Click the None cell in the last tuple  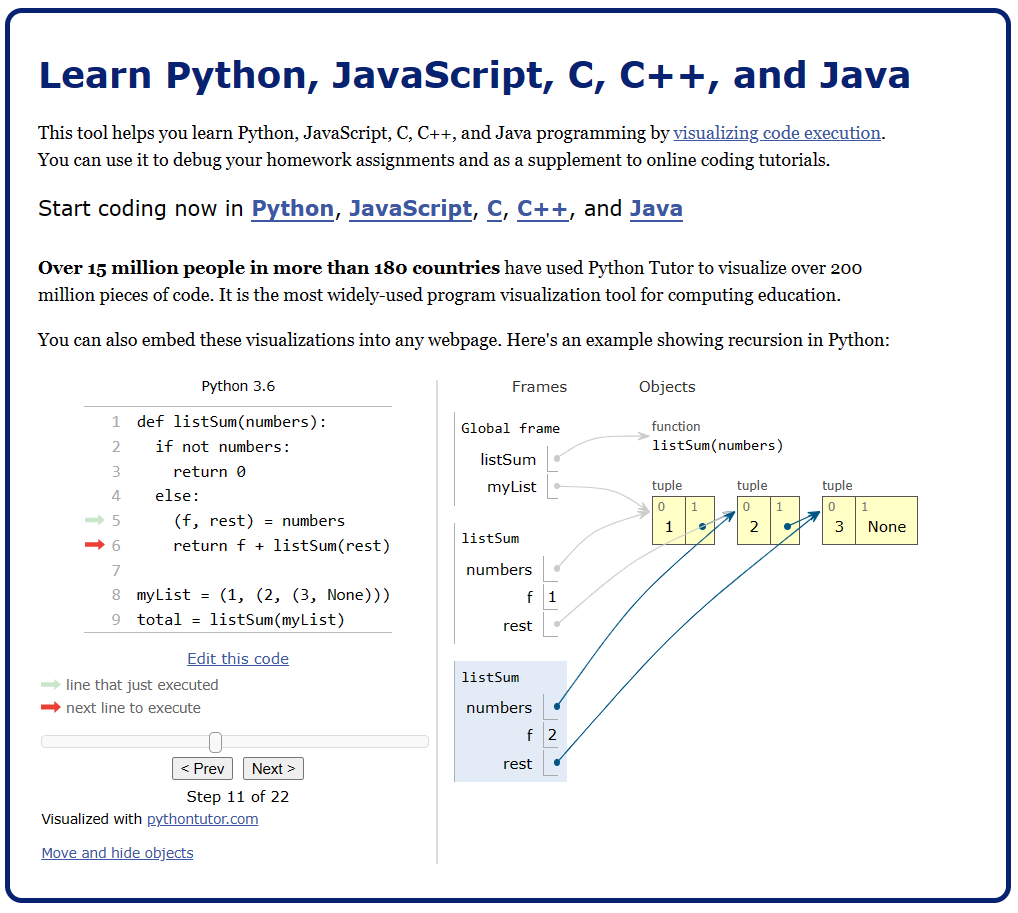tap(886, 521)
